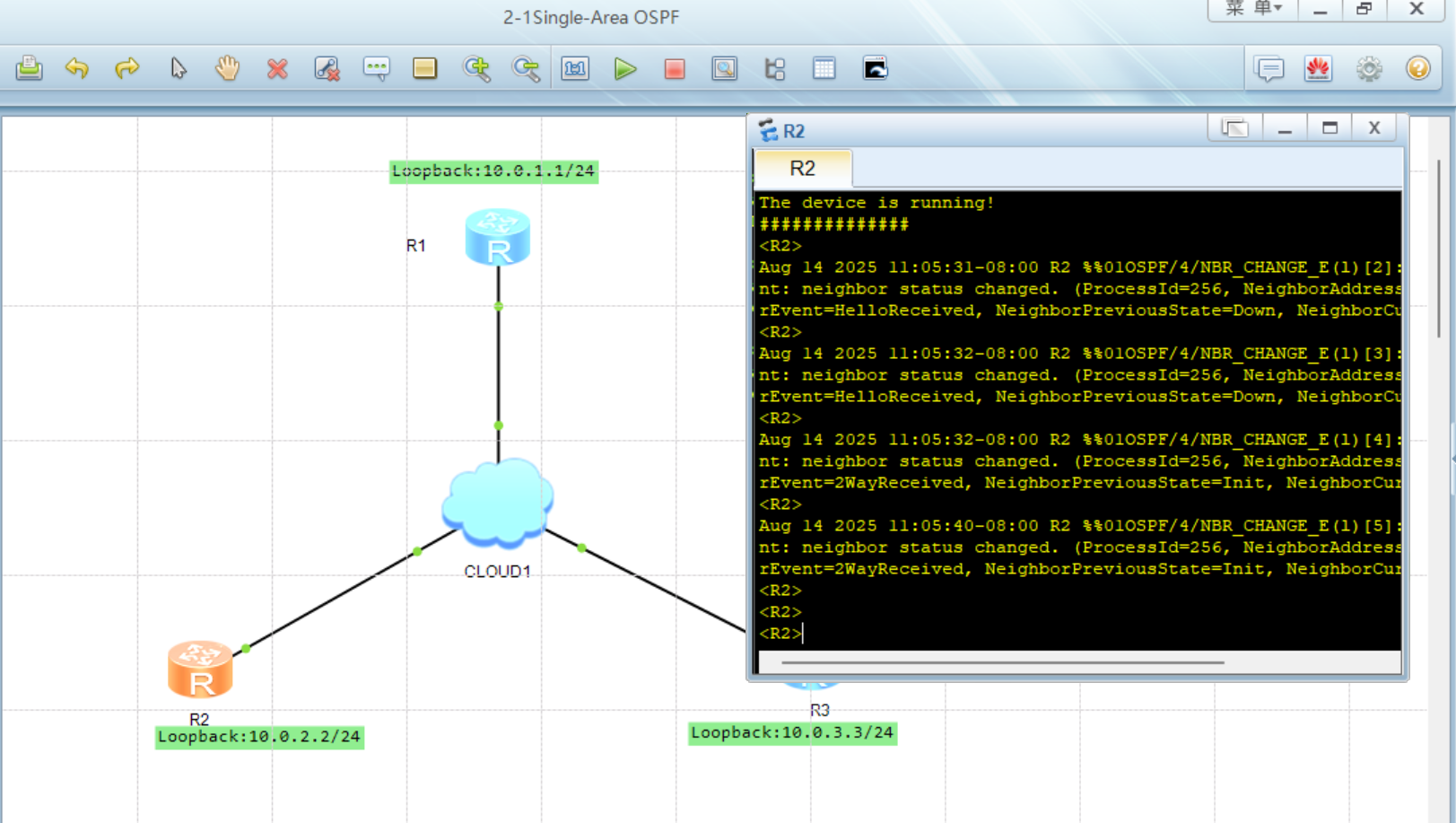This screenshot has width=1456, height=823.
Task: Reset zoom to fit view
Action: click(575, 68)
